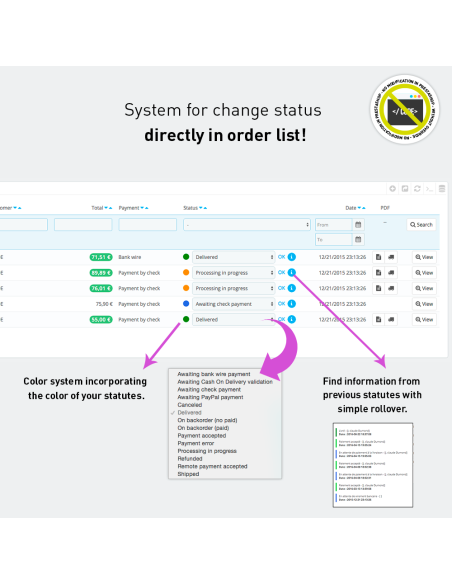Confirm status with OK for 75,90 € order
Viewport: 452px width, 584px height.
coord(281,304)
